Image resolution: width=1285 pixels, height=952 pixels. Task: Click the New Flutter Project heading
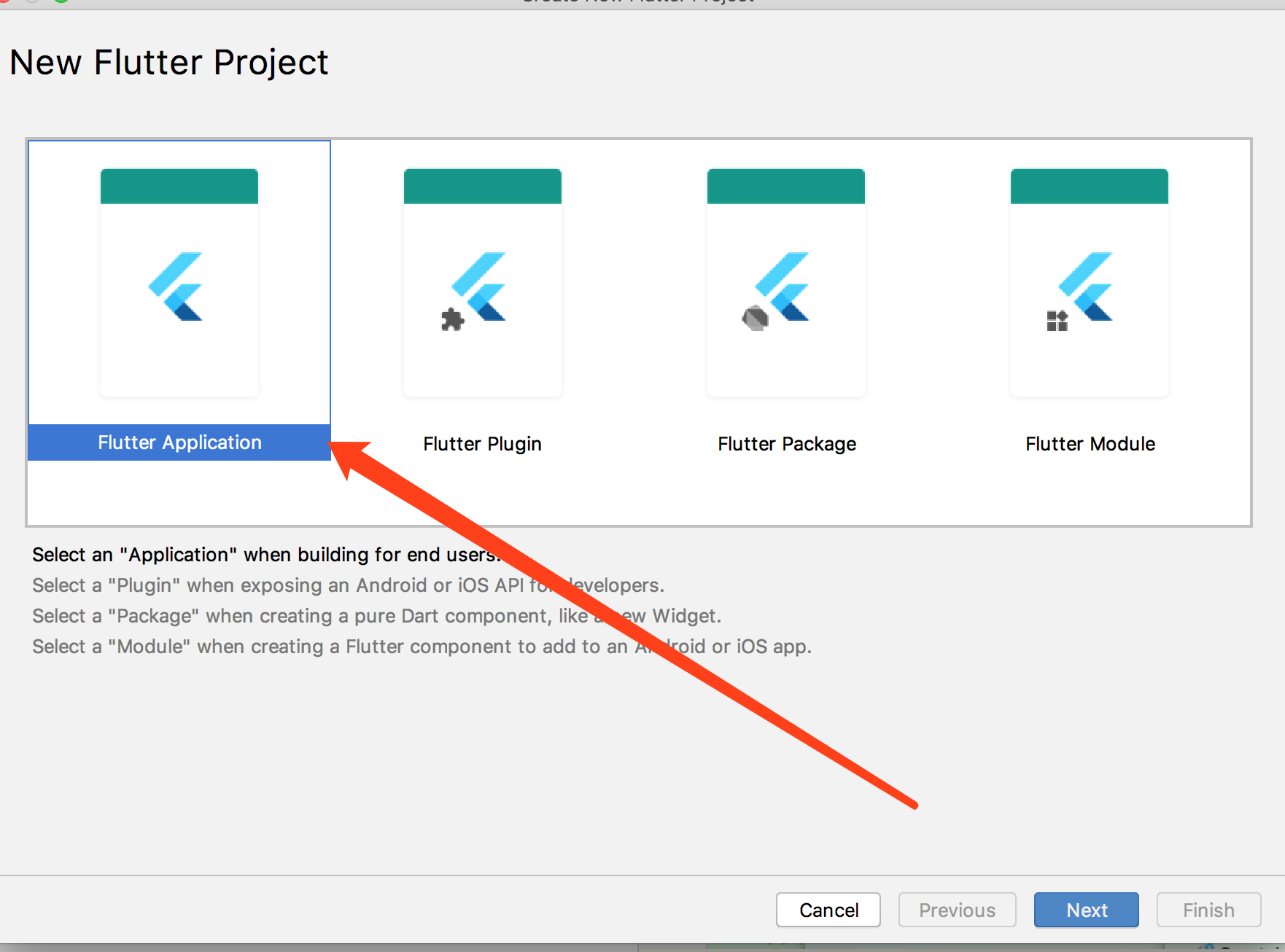click(x=169, y=63)
